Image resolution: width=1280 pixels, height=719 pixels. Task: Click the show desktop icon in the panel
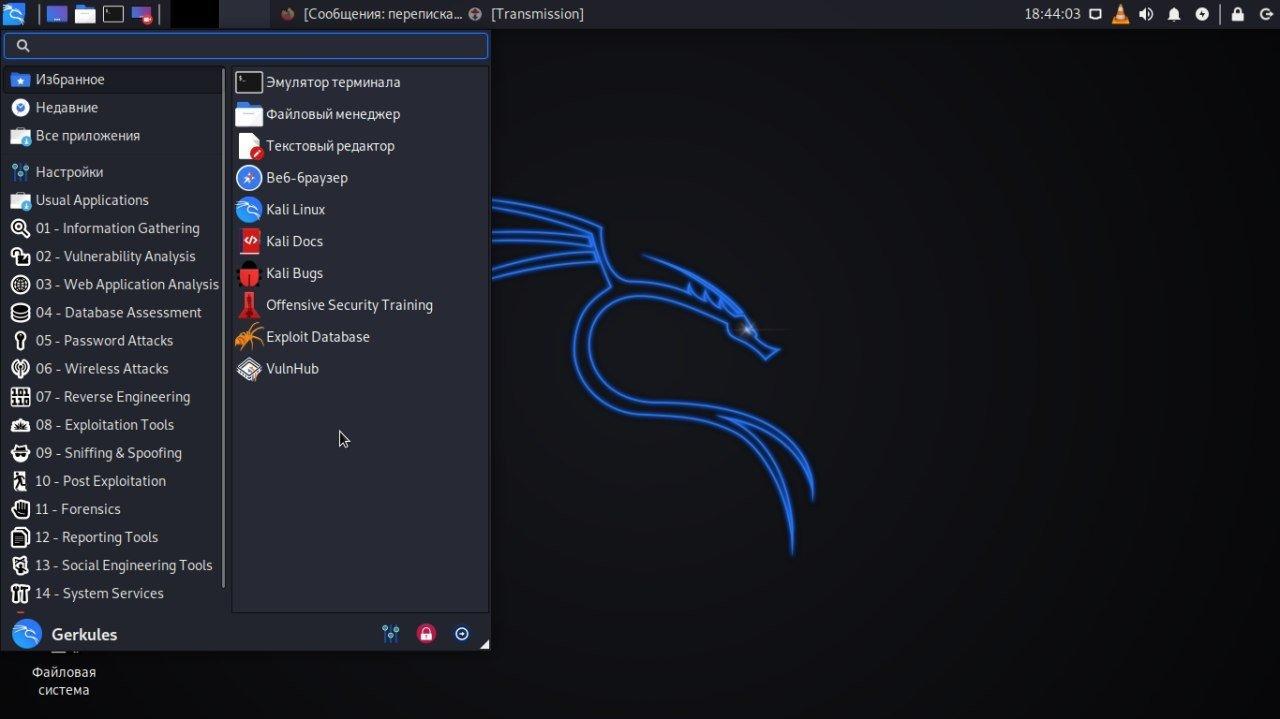[57, 14]
